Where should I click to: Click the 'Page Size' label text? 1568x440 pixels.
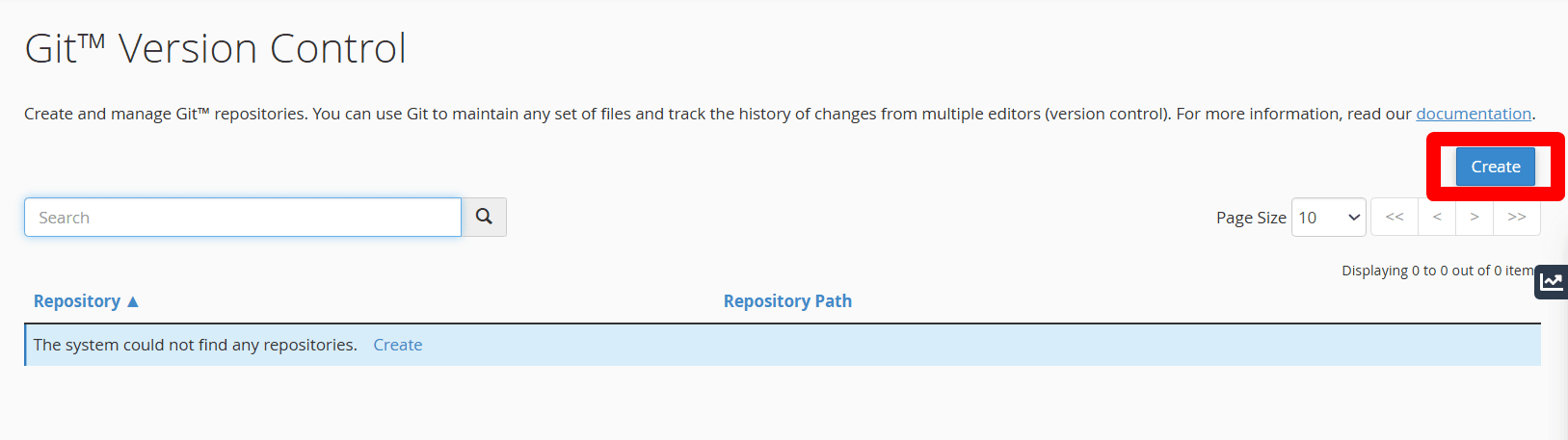click(1251, 218)
